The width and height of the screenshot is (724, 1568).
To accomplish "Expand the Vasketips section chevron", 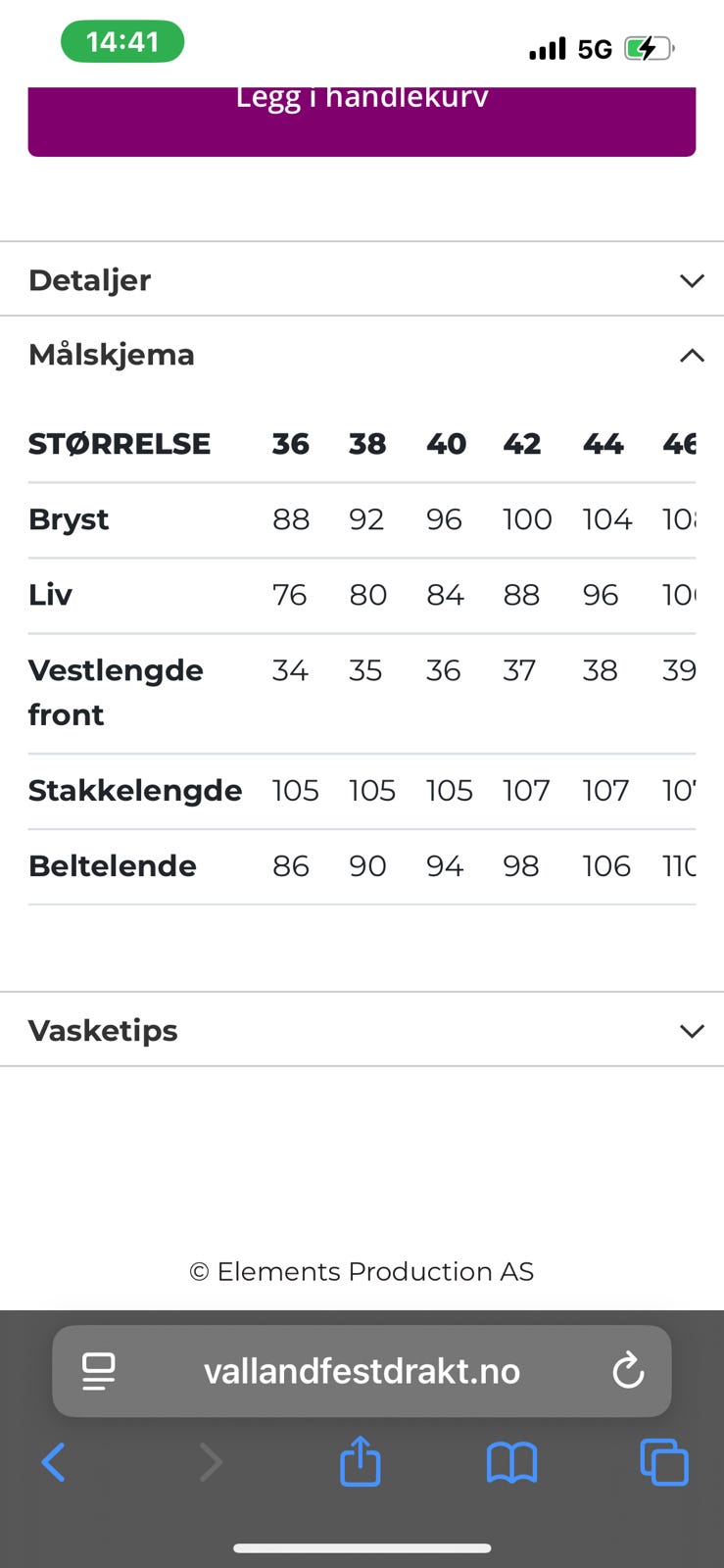I will (692, 1031).
